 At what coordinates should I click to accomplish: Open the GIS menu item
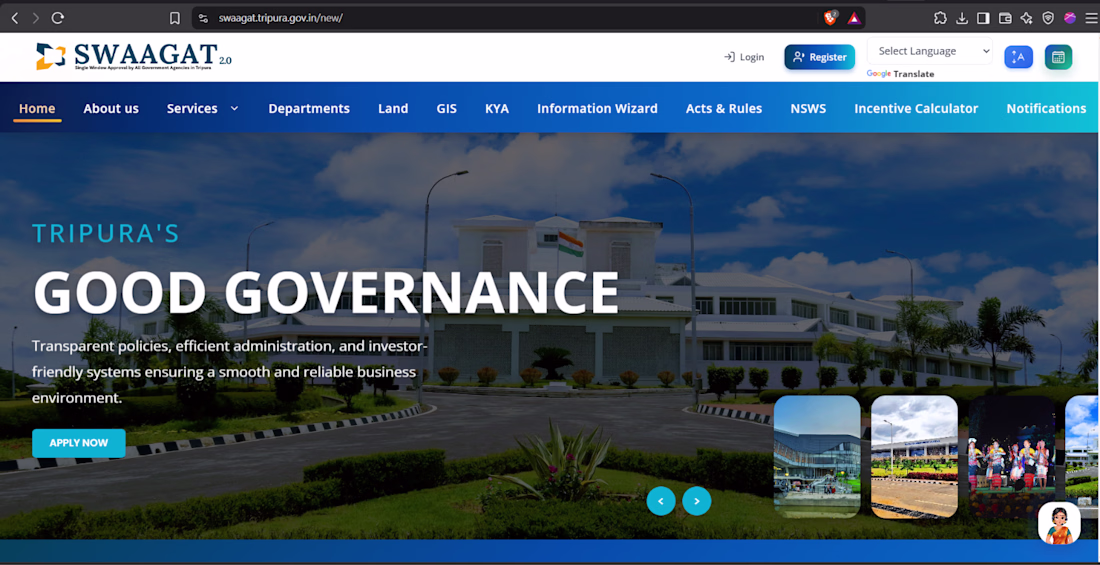pos(446,108)
